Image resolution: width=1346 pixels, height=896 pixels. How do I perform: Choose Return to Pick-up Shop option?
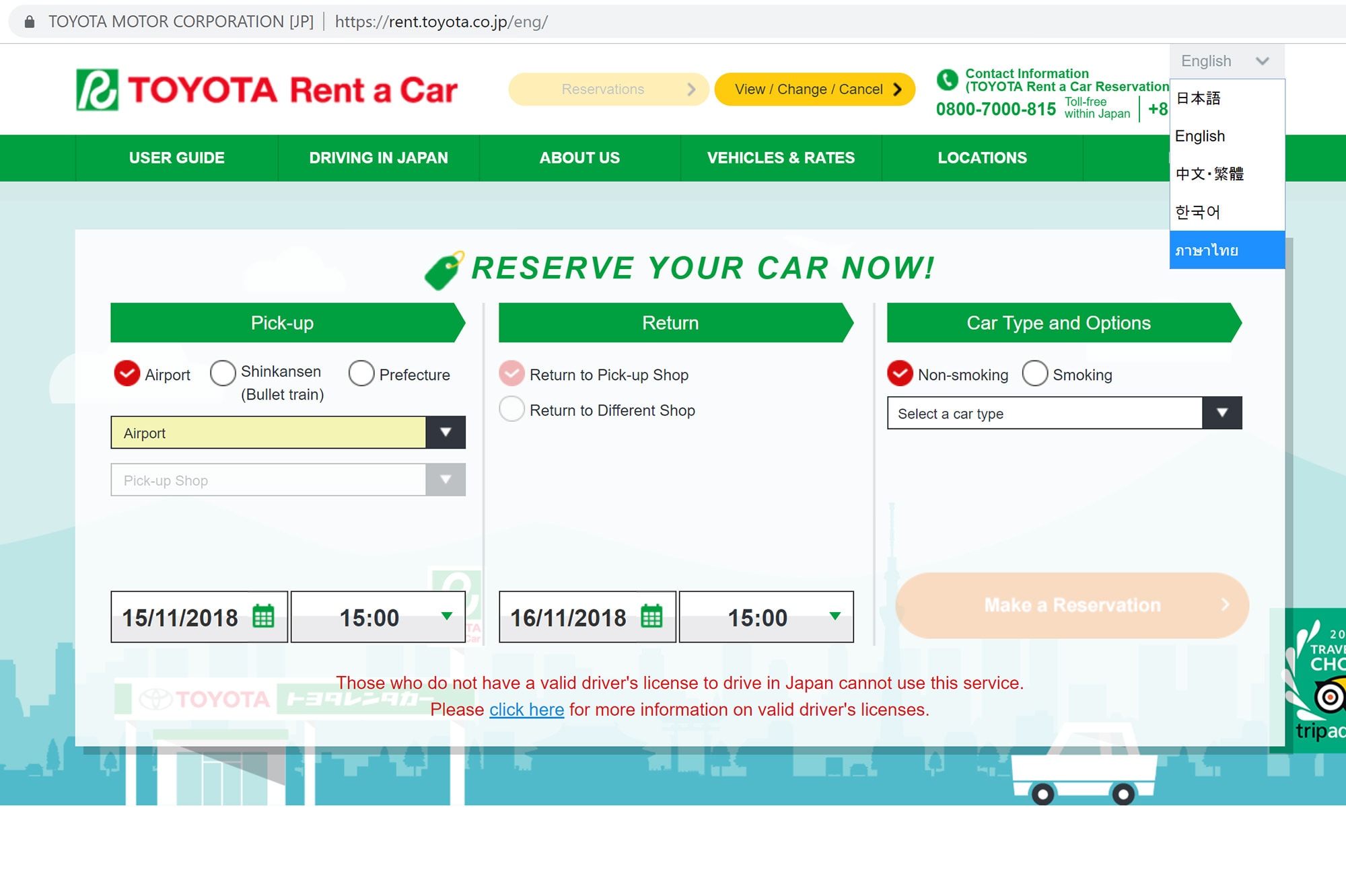511,373
